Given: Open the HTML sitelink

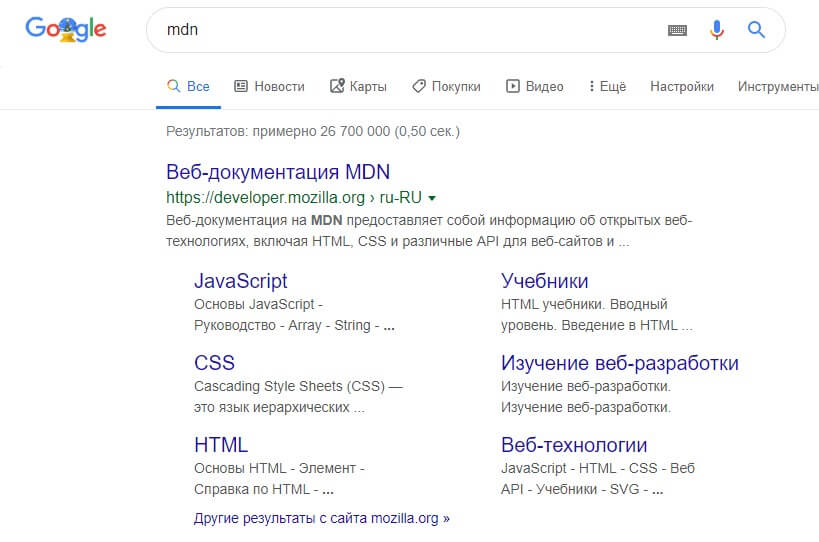Looking at the screenshot, I should click(220, 445).
